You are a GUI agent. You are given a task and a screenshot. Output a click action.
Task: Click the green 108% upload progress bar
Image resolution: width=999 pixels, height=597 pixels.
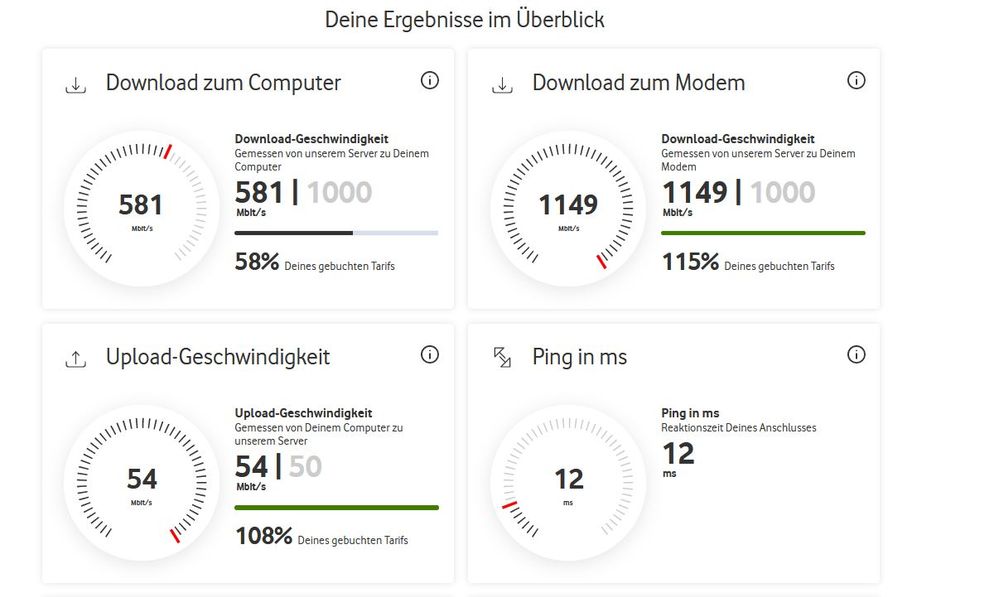click(336, 507)
